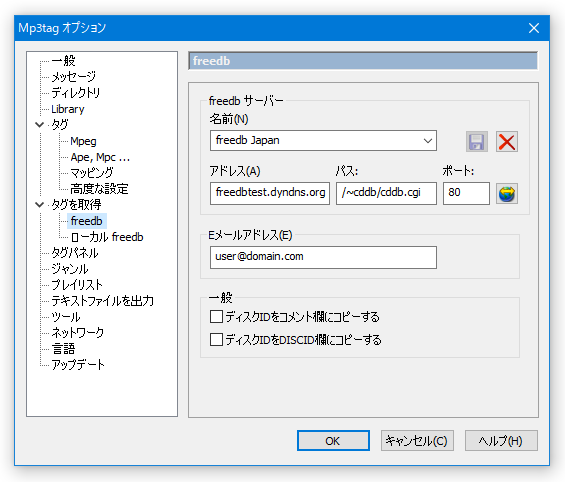Select the タグ category in the tree

(x=59, y=125)
